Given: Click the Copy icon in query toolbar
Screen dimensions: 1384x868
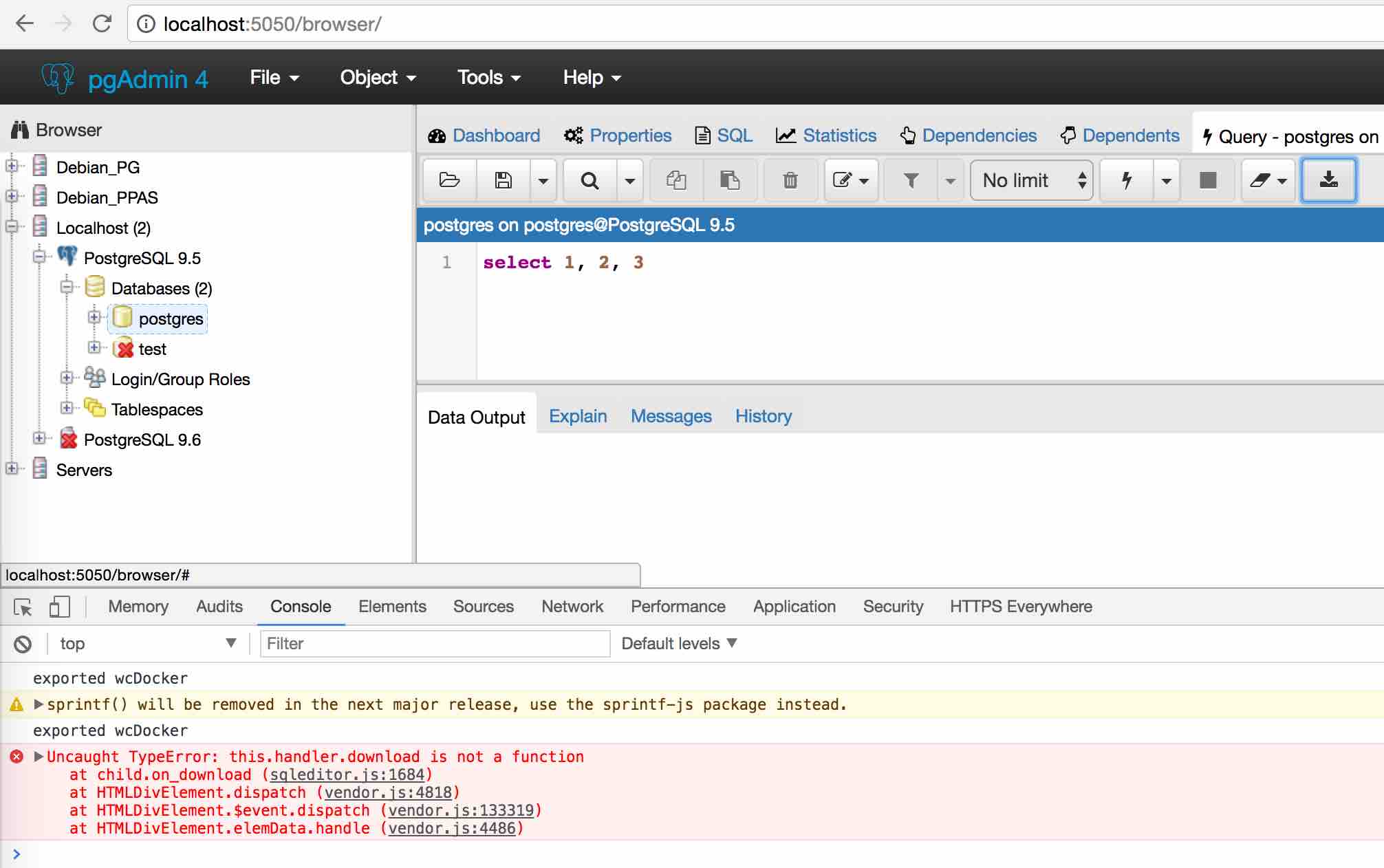Looking at the screenshot, I should 676,180.
